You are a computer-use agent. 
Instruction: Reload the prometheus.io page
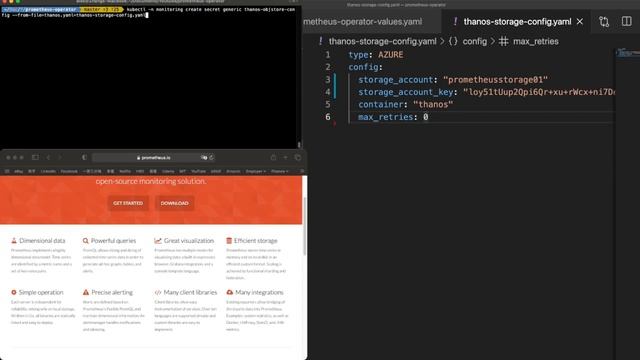click(211, 158)
